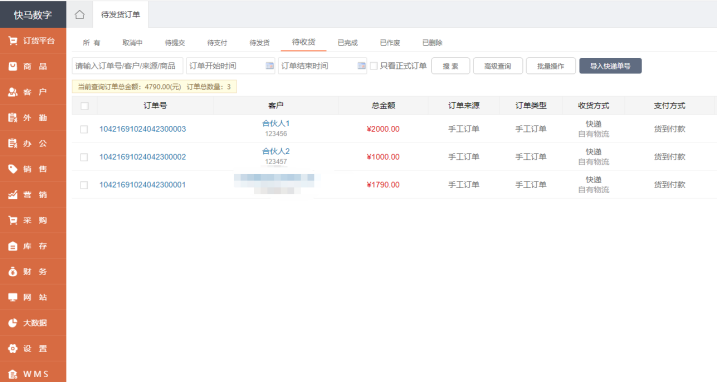Open the 商品 sidebar icon
The height and width of the screenshot is (382, 717).
click(13, 66)
